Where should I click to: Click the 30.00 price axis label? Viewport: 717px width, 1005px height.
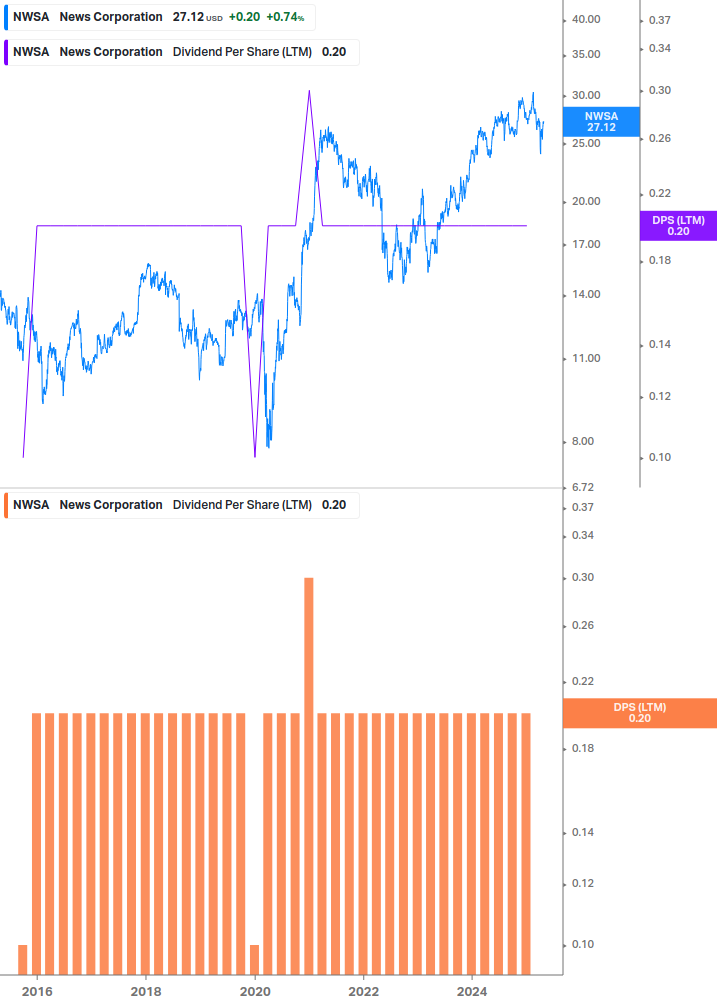586,96
